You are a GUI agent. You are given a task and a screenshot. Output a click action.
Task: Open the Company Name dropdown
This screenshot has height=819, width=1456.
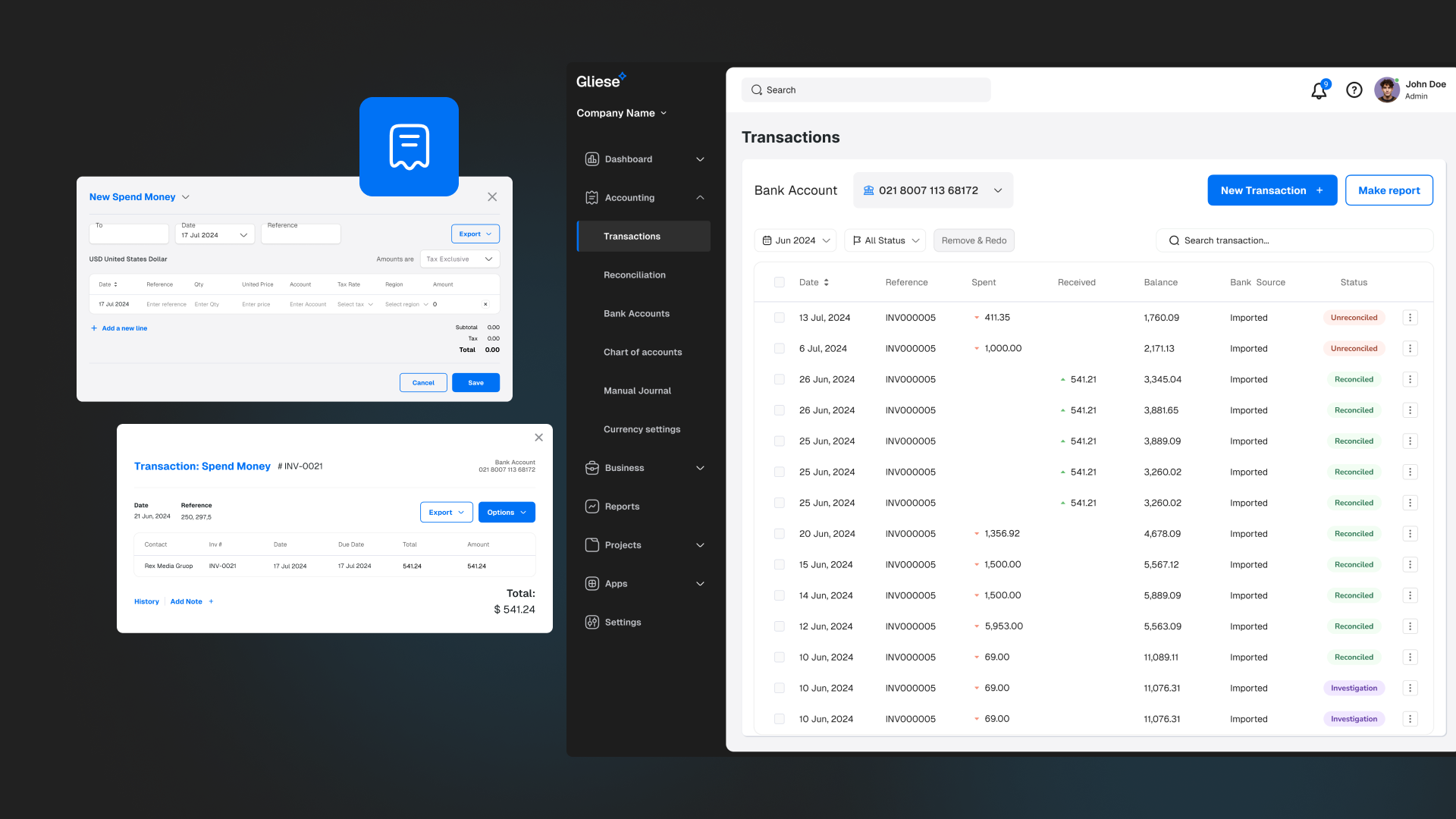tap(622, 113)
